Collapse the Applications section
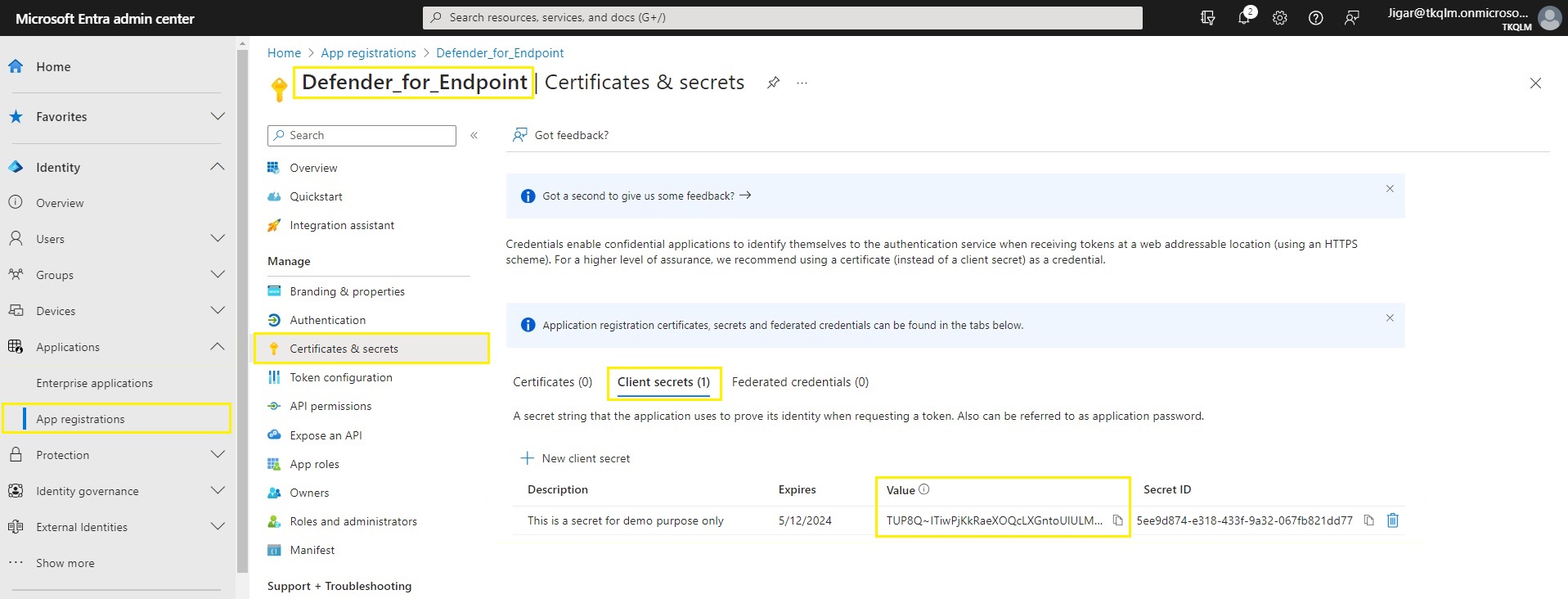This screenshot has height=599, width=1568. [x=218, y=347]
